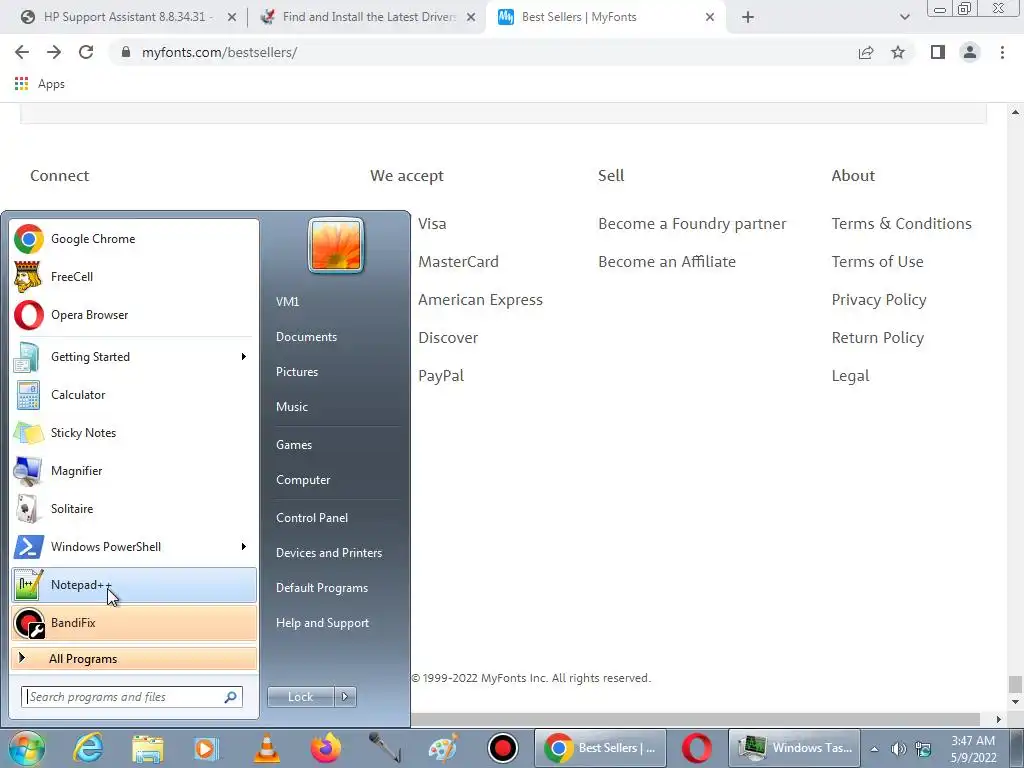Open the microphone app on taskbar
1024x768 pixels.
385,748
